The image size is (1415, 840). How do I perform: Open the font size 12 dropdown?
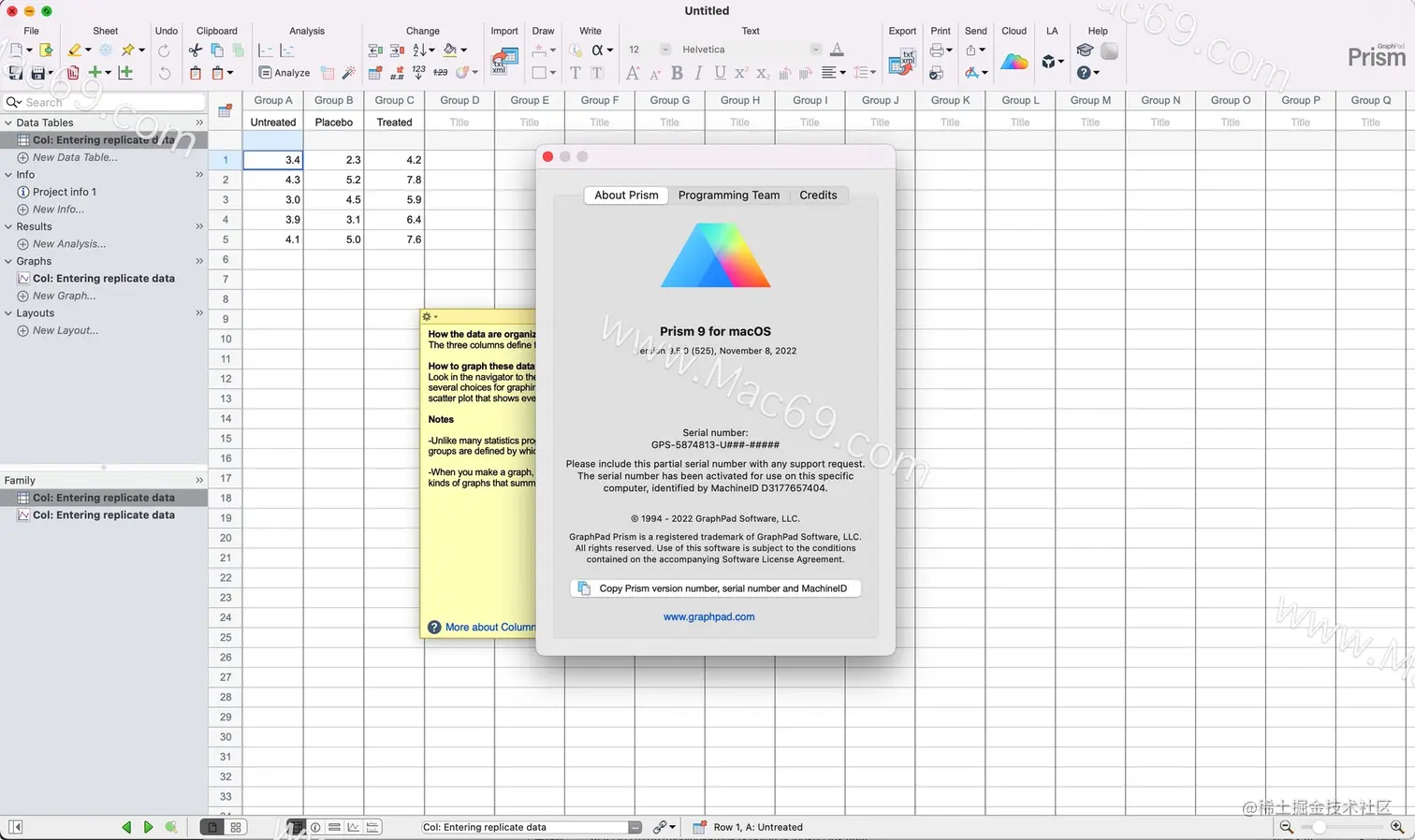click(665, 50)
